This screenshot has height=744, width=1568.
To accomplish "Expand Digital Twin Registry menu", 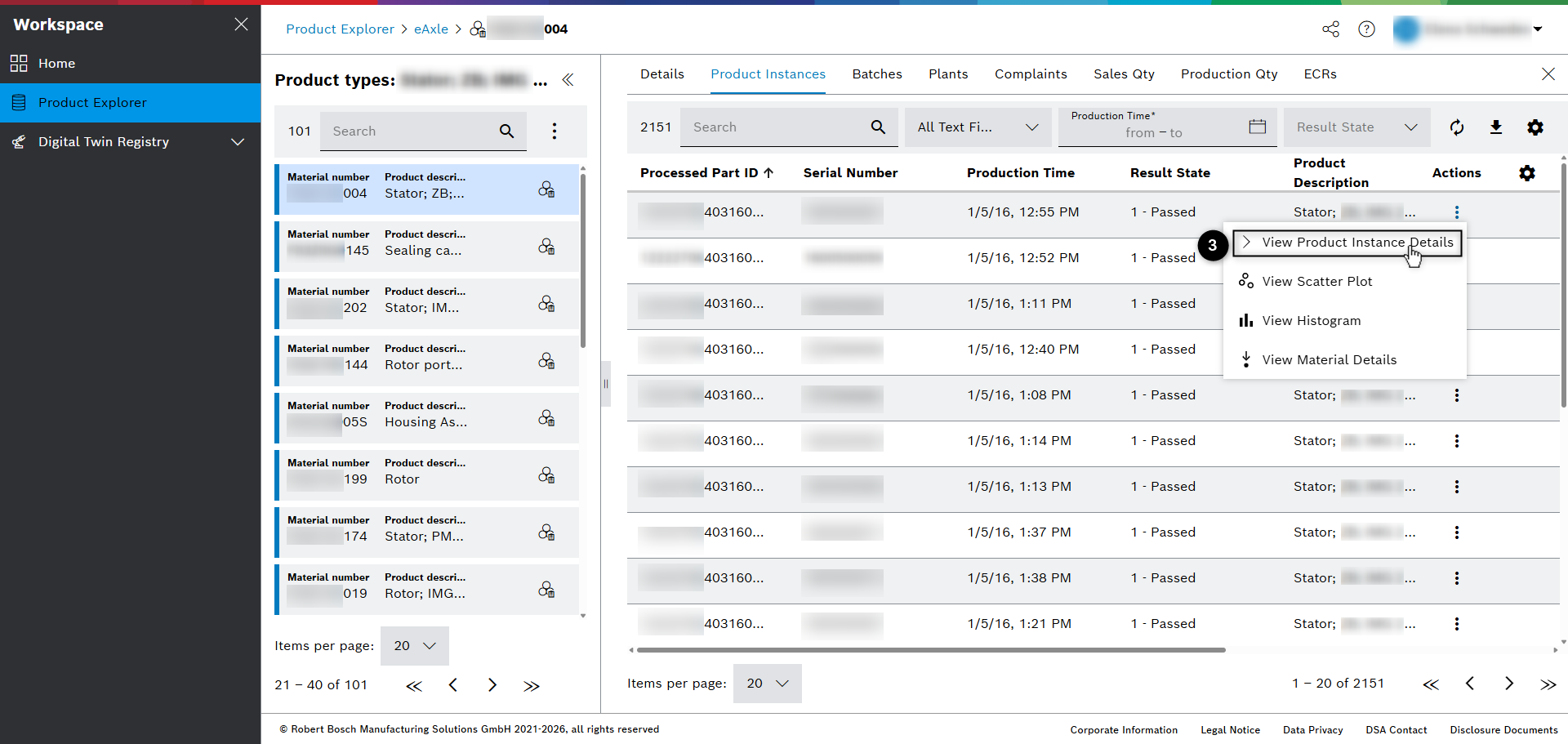I will point(131,142).
